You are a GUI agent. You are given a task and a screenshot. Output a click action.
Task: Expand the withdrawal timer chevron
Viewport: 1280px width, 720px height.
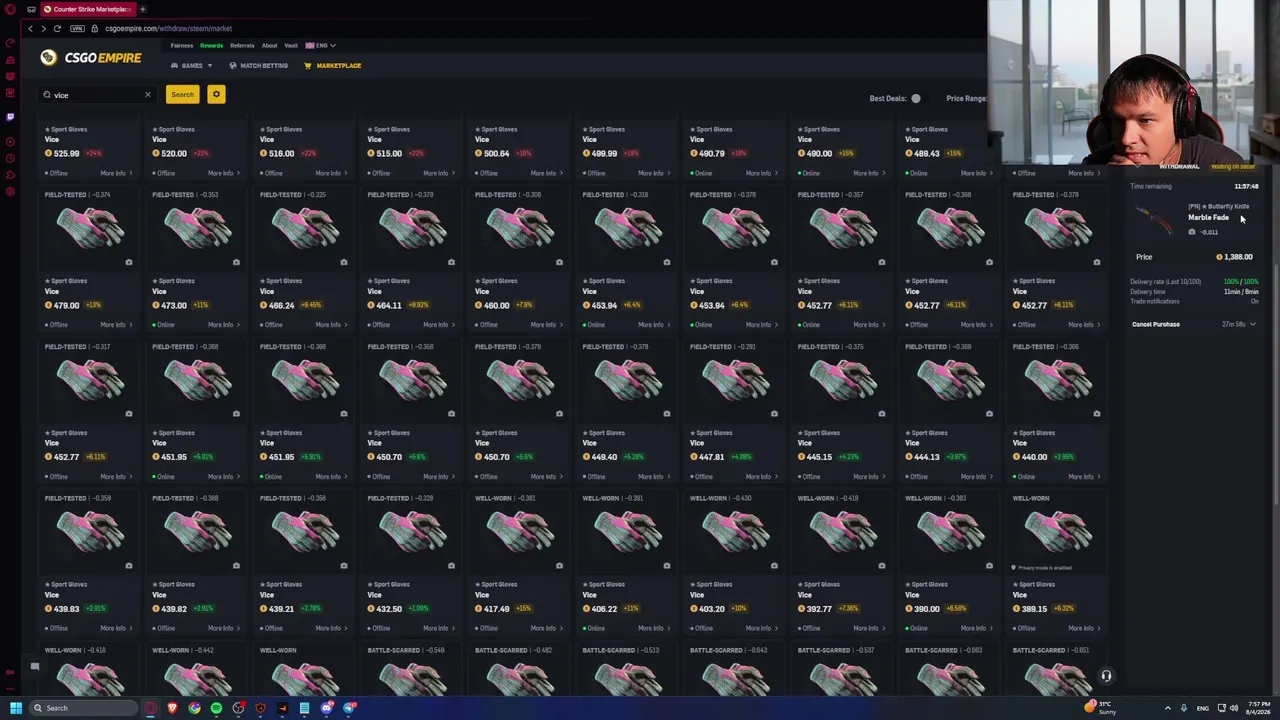[1252, 324]
